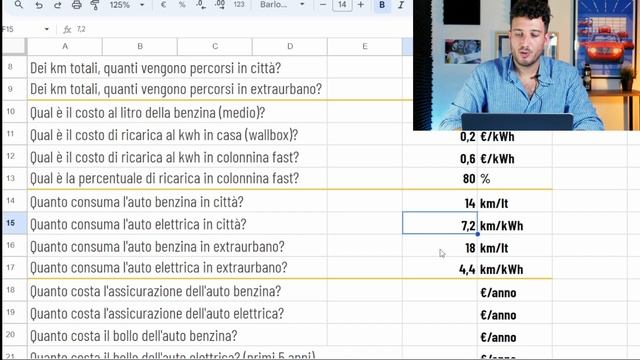The image size is (640, 360).
Task: Click the empty value cell in row 19
Action: pyautogui.click(x=440, y=313)
